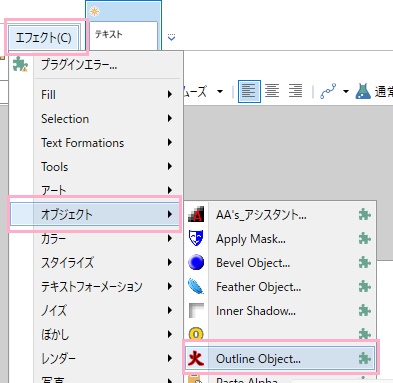Click the blue feather icon

coord(196,286)
